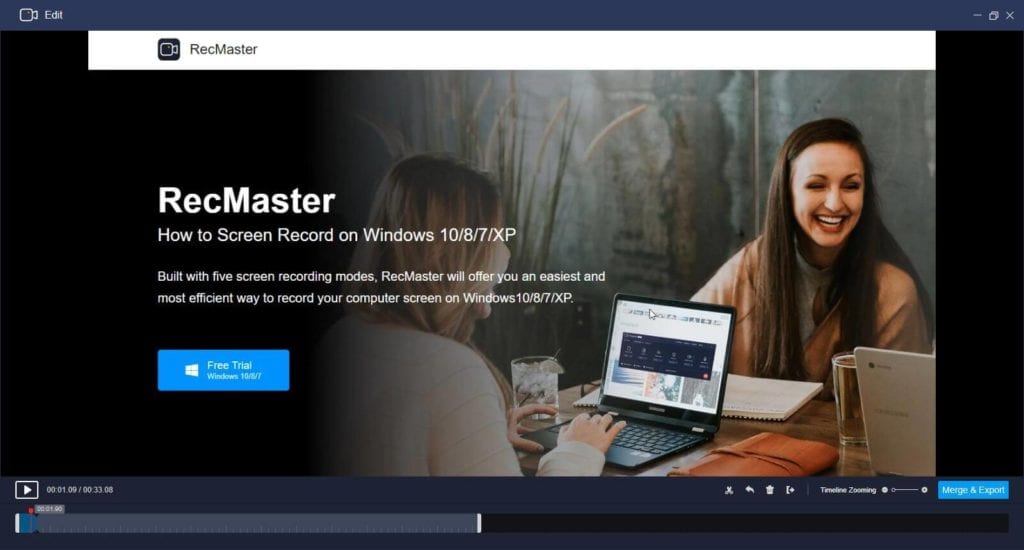Click the 00:01.09 / 00:33.08 time readout
This screenshot has height=550, width=1024.
[80, 490]
